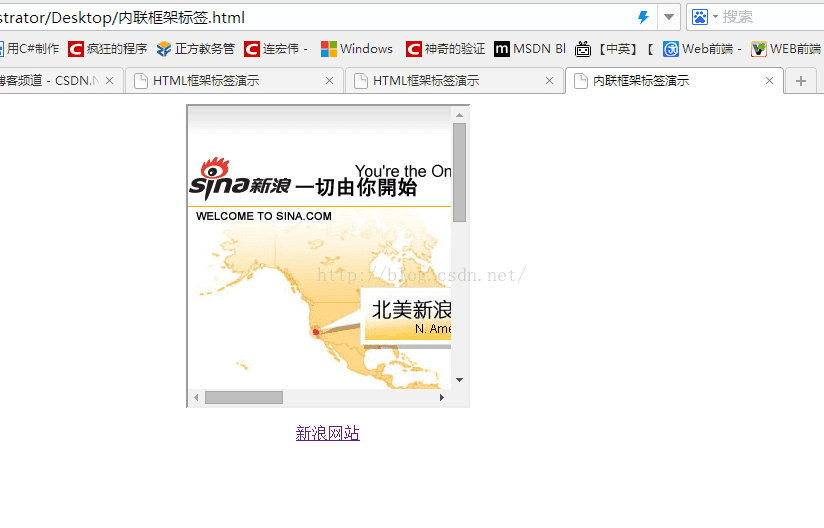
Task: Click the red C icon beside 连宏伟
Action: tap(252, 49)
